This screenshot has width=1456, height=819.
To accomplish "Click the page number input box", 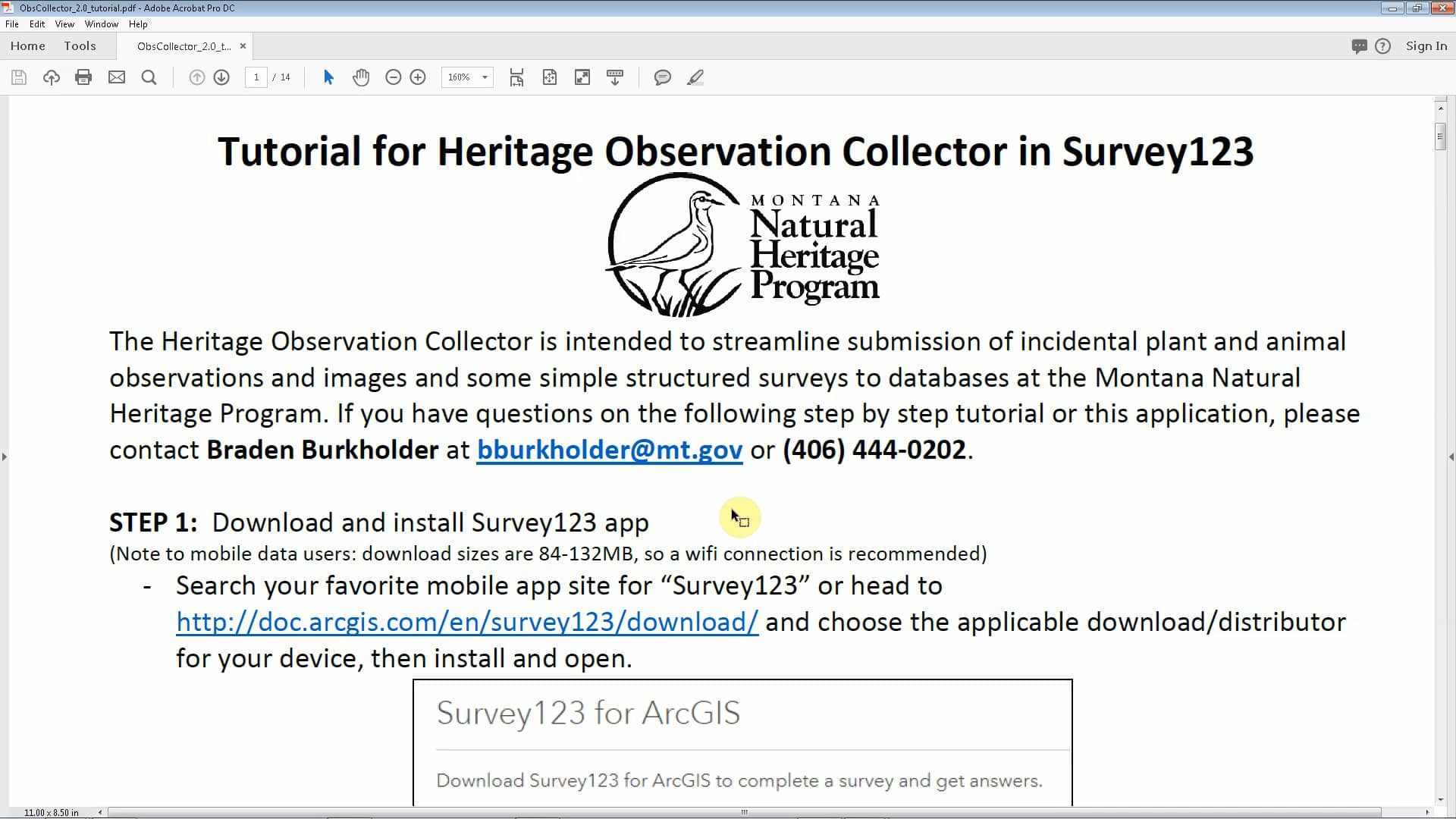I will click(x=256, y=77).
